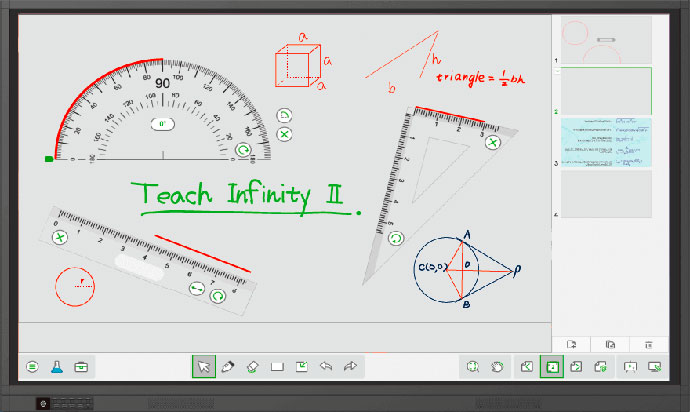Add new page in thumbnail panel
This screenshot has width=690, height=412.
click(x=572, y=345)
